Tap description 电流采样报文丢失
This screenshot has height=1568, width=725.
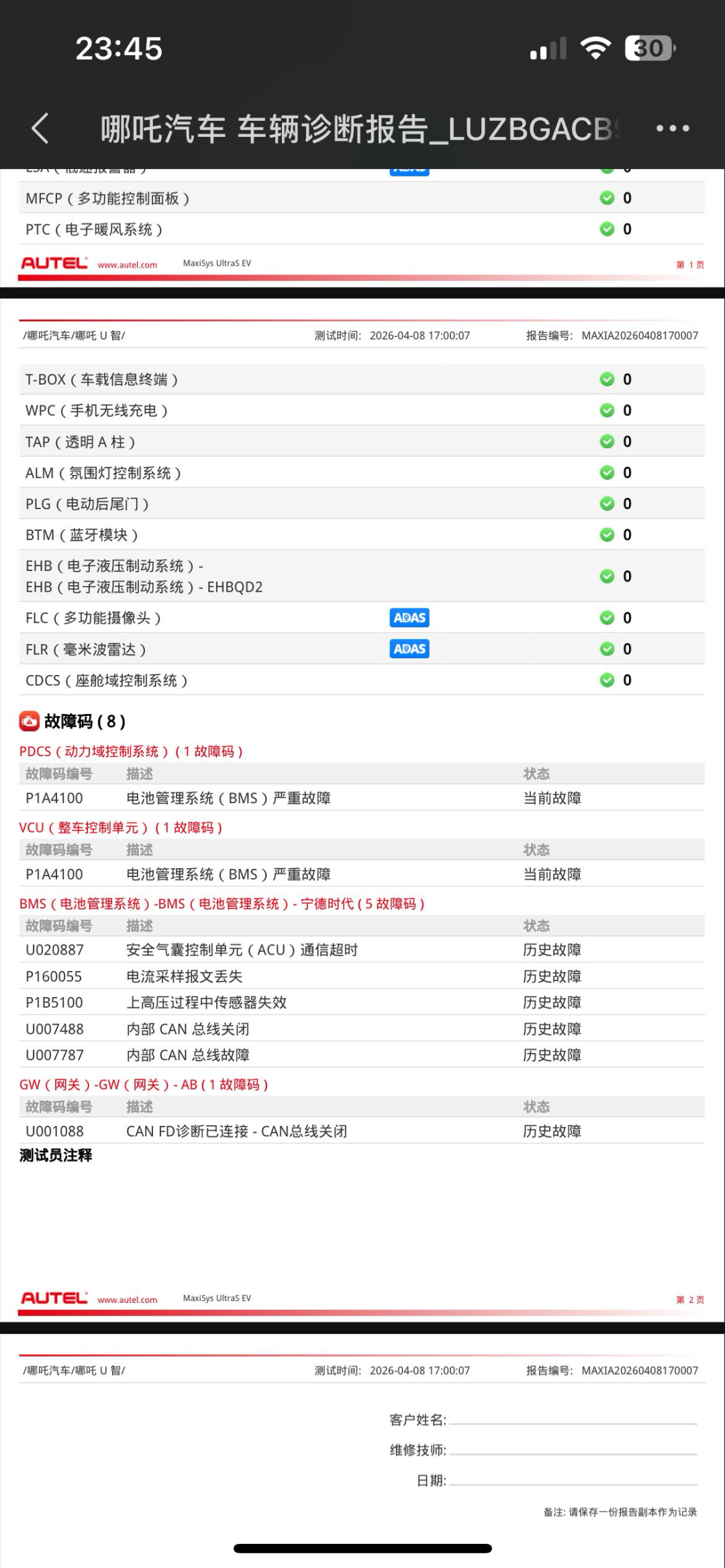click(x=185, y=976)
